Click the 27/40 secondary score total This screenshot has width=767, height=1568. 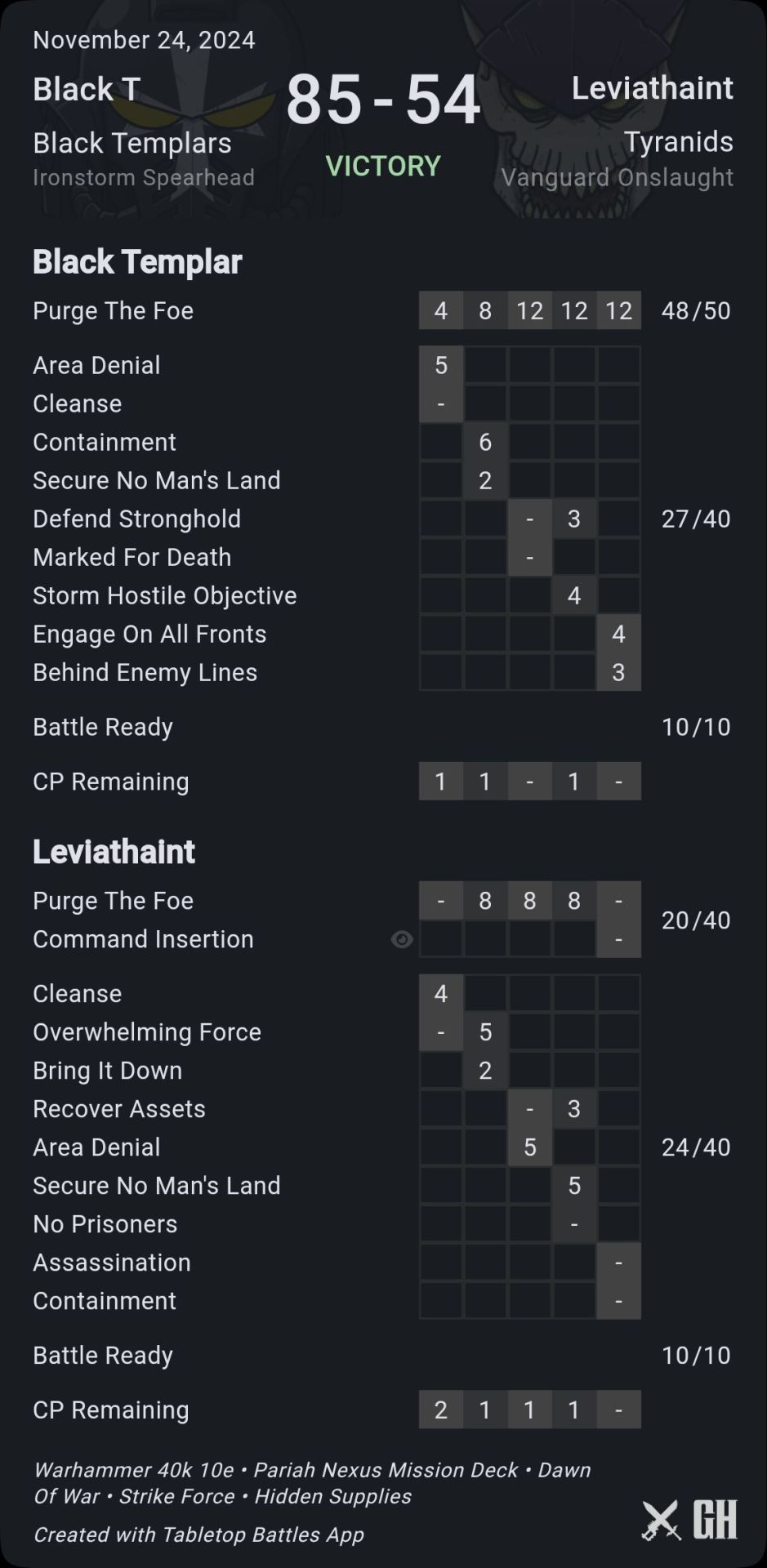coord(696,519)
